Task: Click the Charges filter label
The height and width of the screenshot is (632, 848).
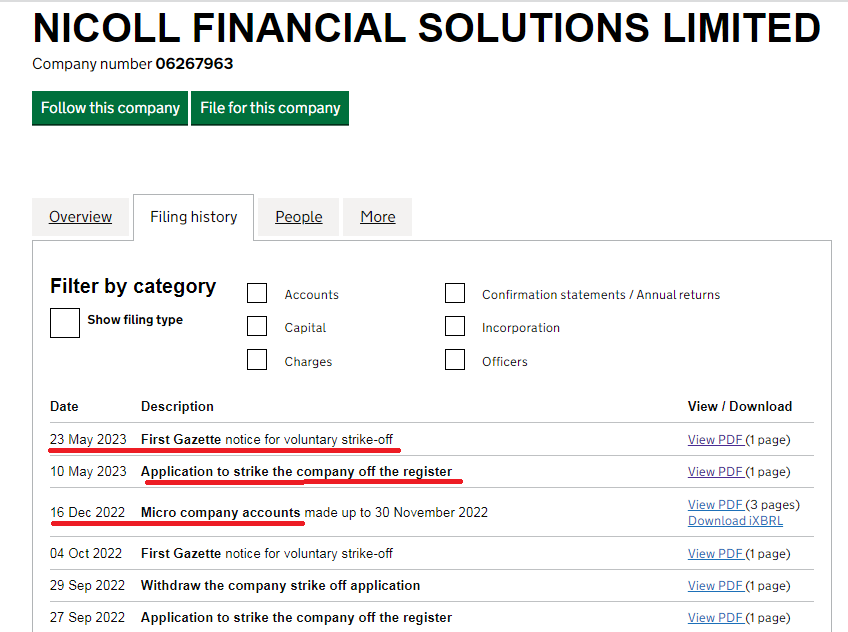Action: (308, 362)
